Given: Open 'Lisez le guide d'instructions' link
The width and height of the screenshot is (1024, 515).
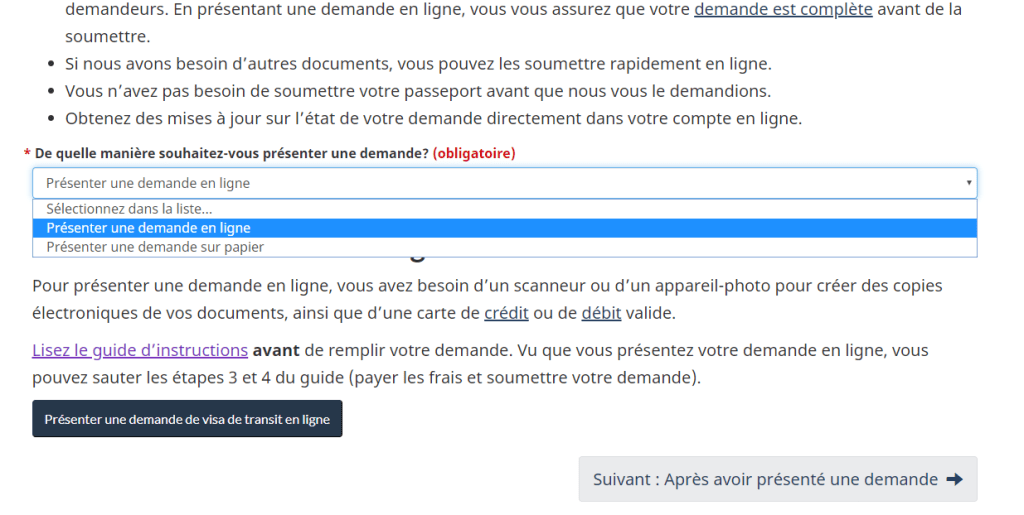Looking at the screenshot, I should 140,351.
